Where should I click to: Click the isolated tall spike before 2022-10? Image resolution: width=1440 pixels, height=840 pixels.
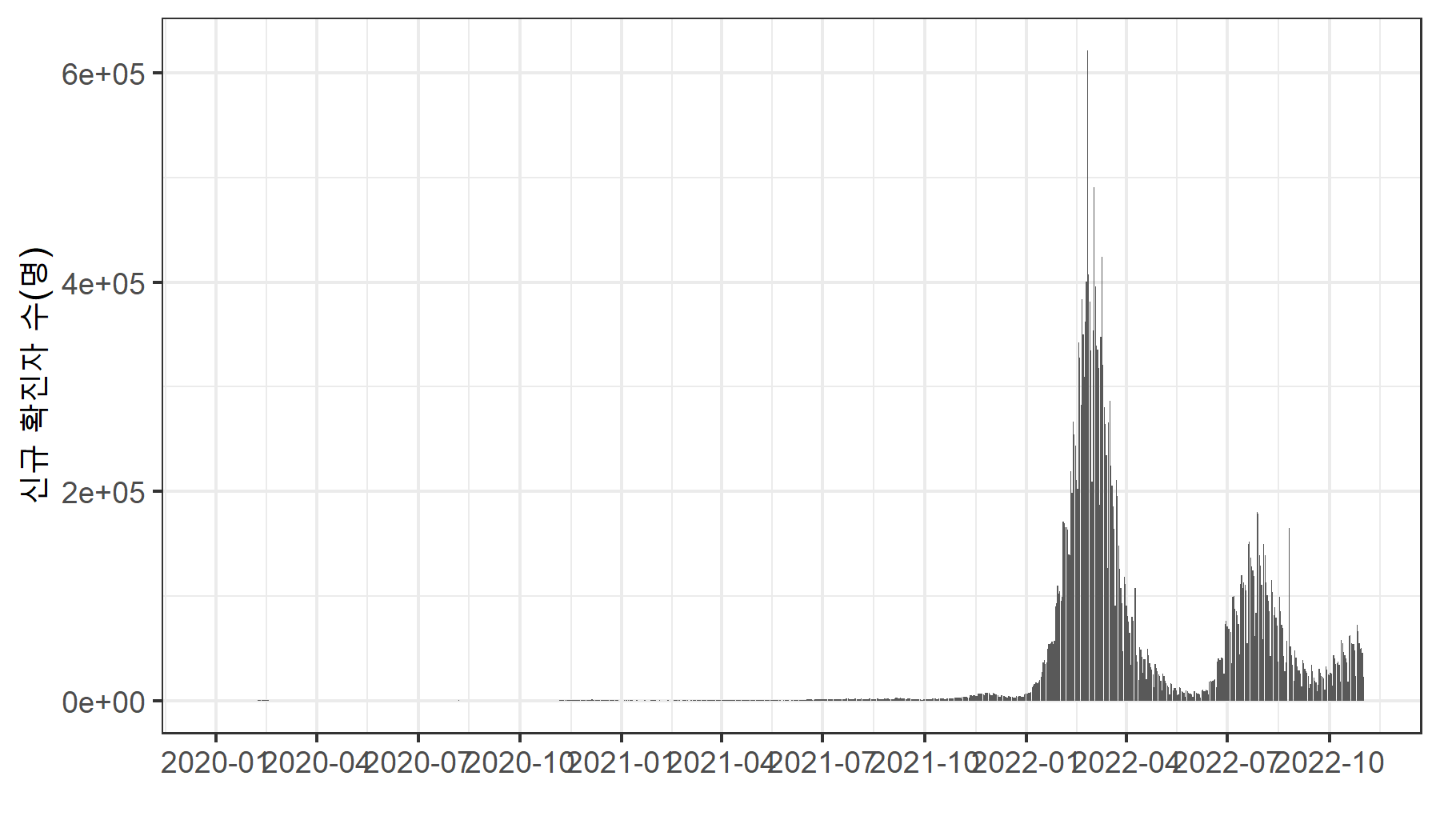coord(1289,530)
